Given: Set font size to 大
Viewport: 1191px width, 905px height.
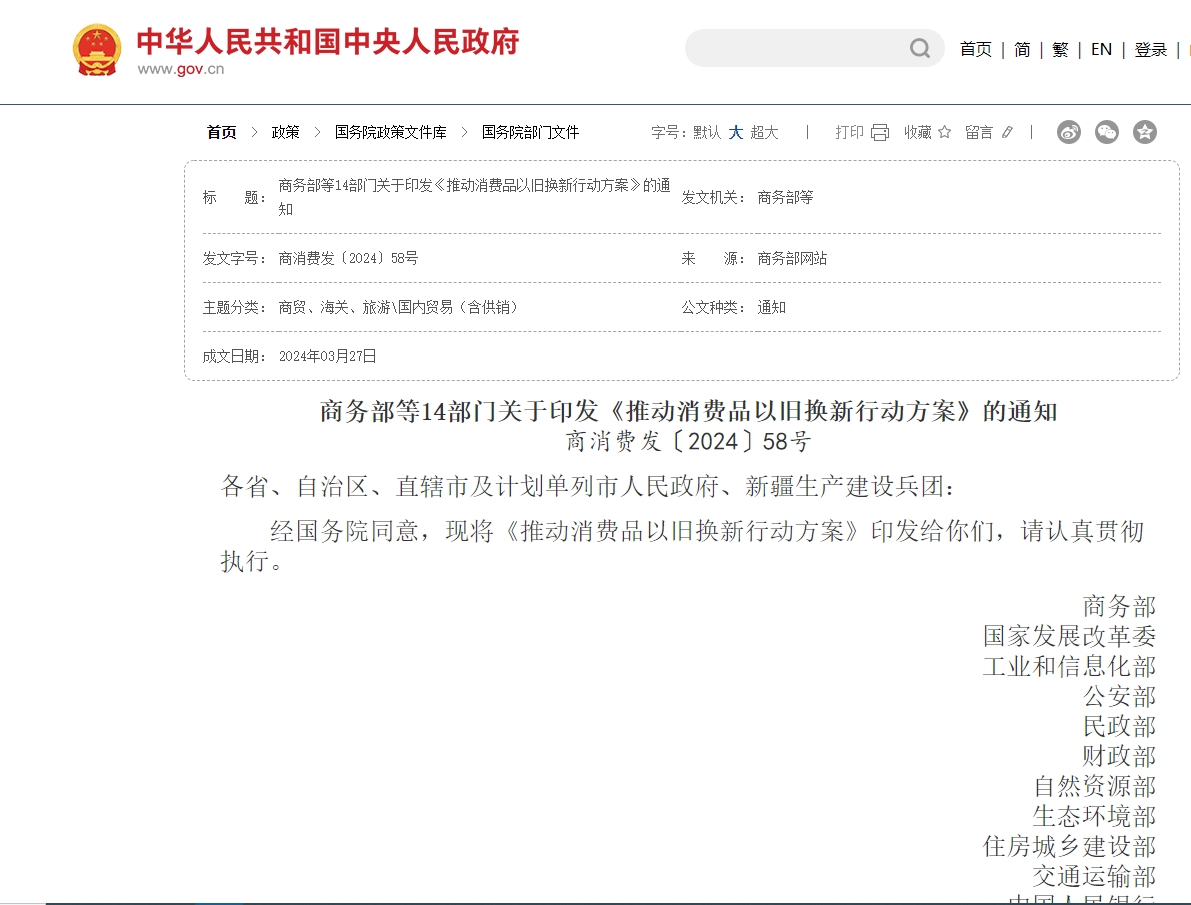Looking at the screenshot, I should tap(736, 132).
